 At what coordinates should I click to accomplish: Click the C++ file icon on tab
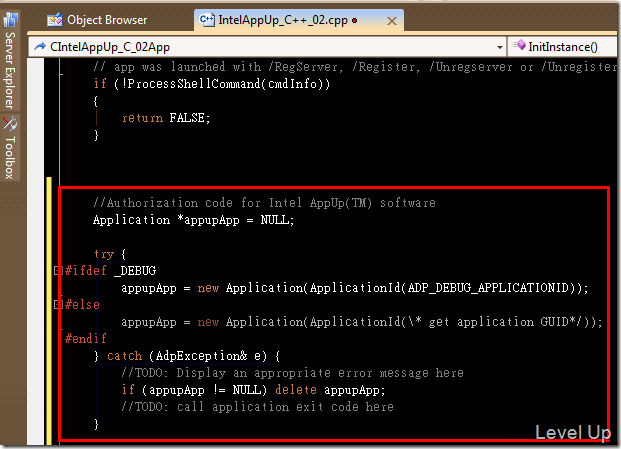(x=206, y=19)
